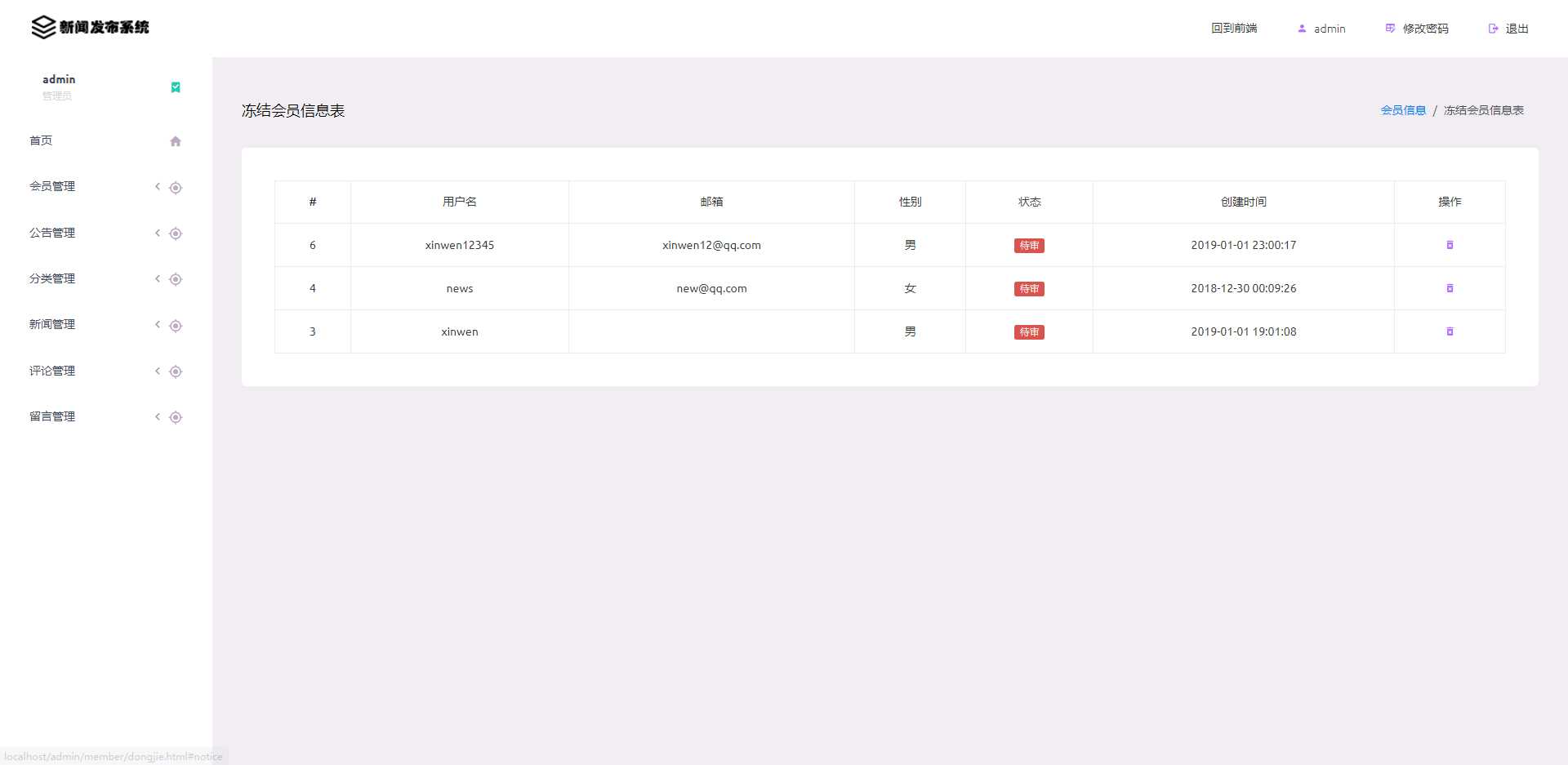Image resolution: width=1568 pixels, height=765 pixels.
Task: Click the news system logo at top left
Action: (90, 26)
